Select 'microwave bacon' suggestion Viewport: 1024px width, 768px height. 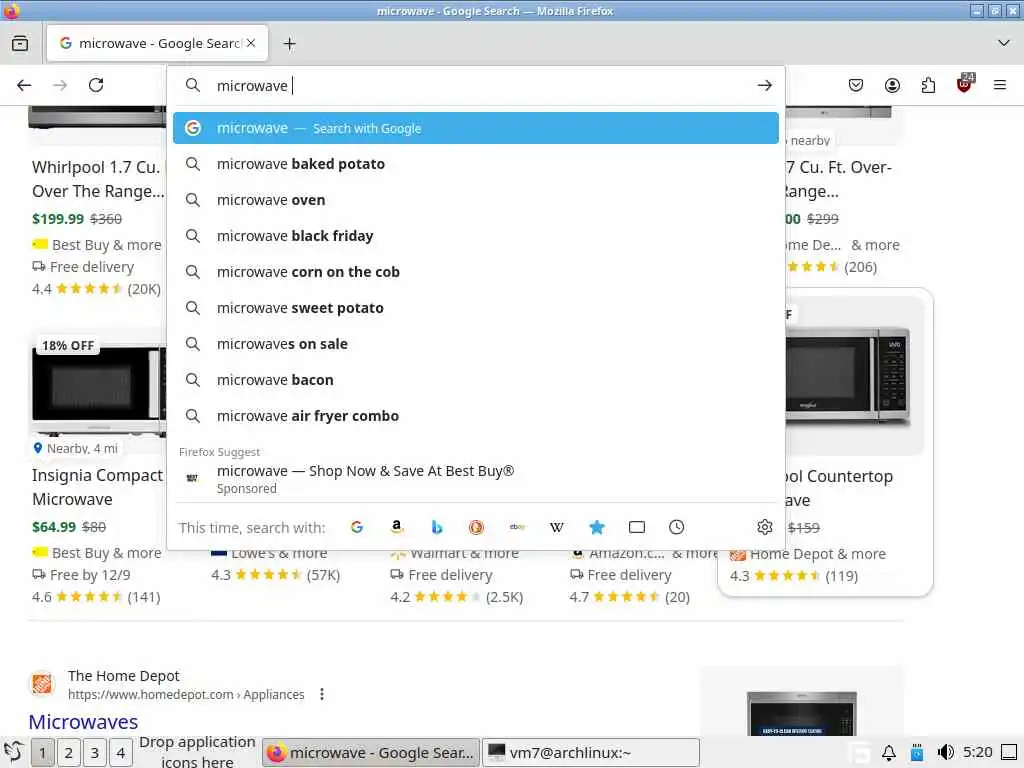coord(475,379)
